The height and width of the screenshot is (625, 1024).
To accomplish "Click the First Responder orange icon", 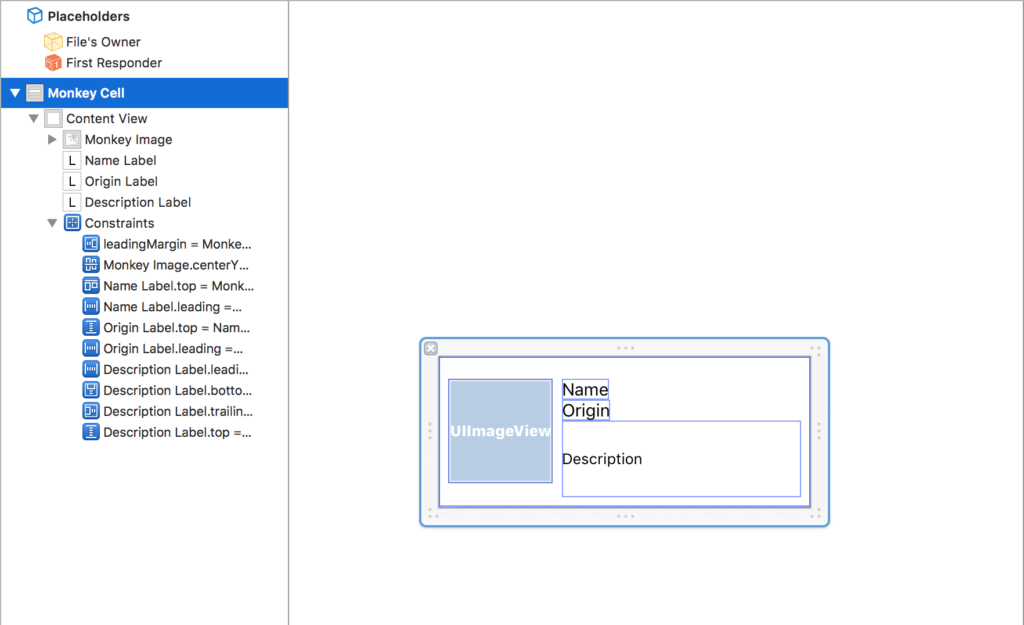I will [x=53, y=63].
